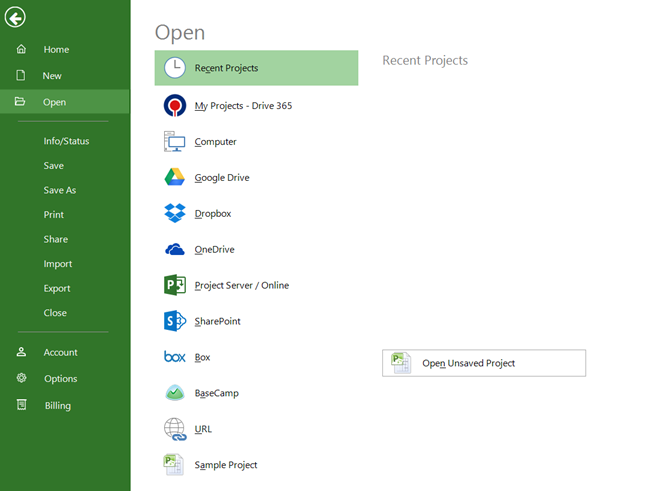Click the URL globe link icon
Image resolution: width=646 pixels, height=491 pixels.
click(175, 429)
